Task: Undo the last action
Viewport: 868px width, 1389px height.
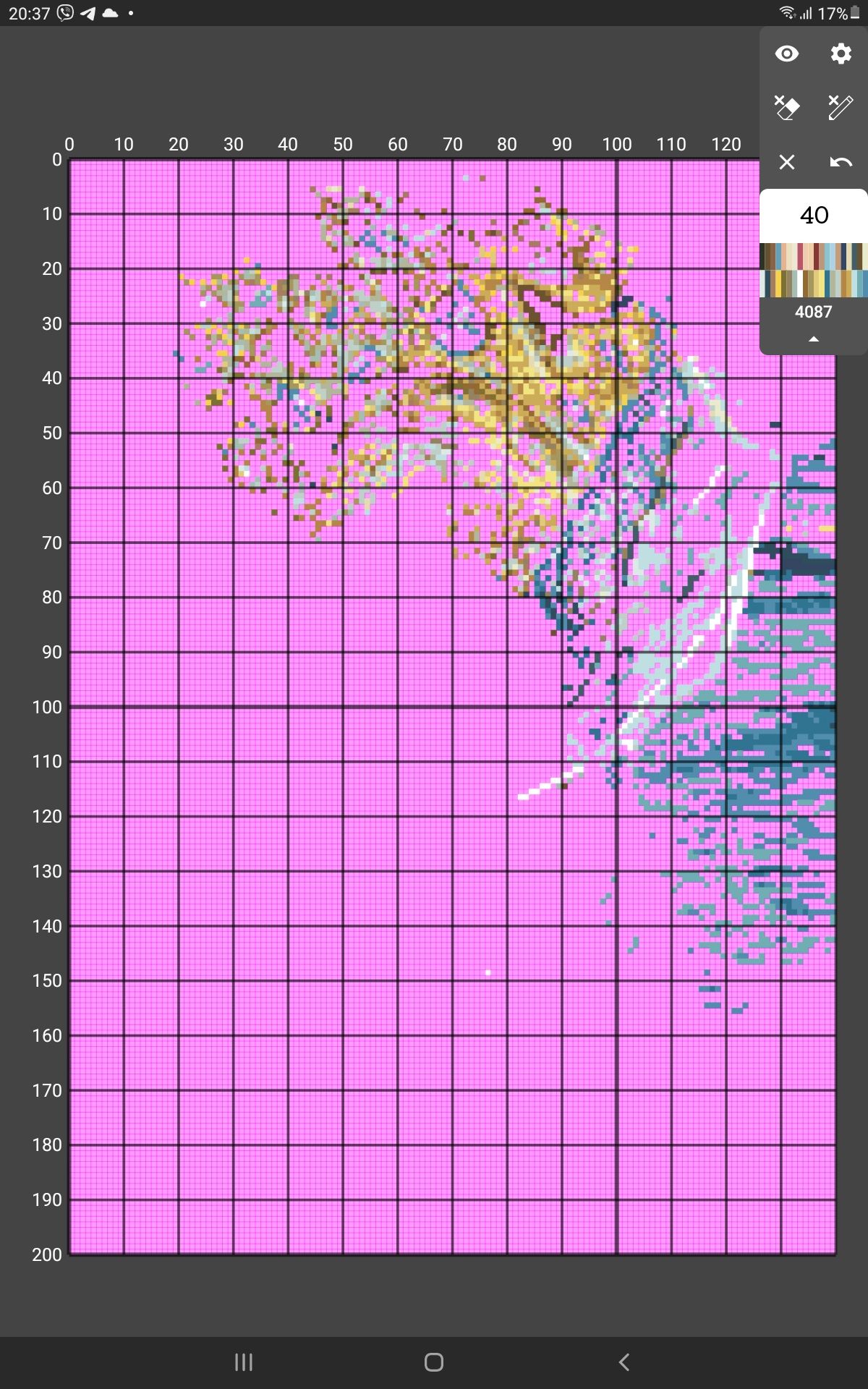Action: coord(841,162)
